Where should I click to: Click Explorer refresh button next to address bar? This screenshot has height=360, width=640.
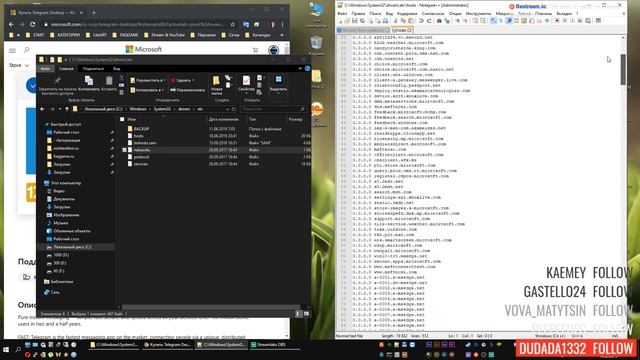(233, 109)
